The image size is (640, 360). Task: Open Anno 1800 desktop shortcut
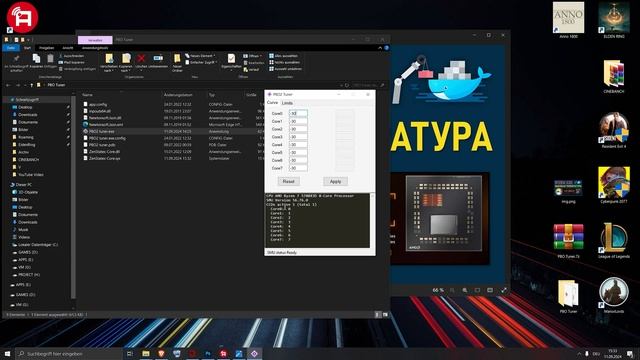pyautogui.click(x=568, y=20)
